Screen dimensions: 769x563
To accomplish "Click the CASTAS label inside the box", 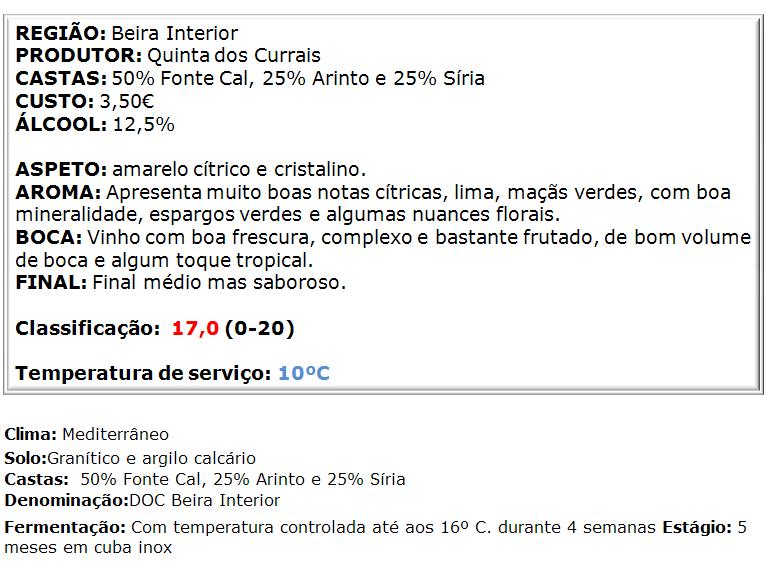I will pos(61,78).
